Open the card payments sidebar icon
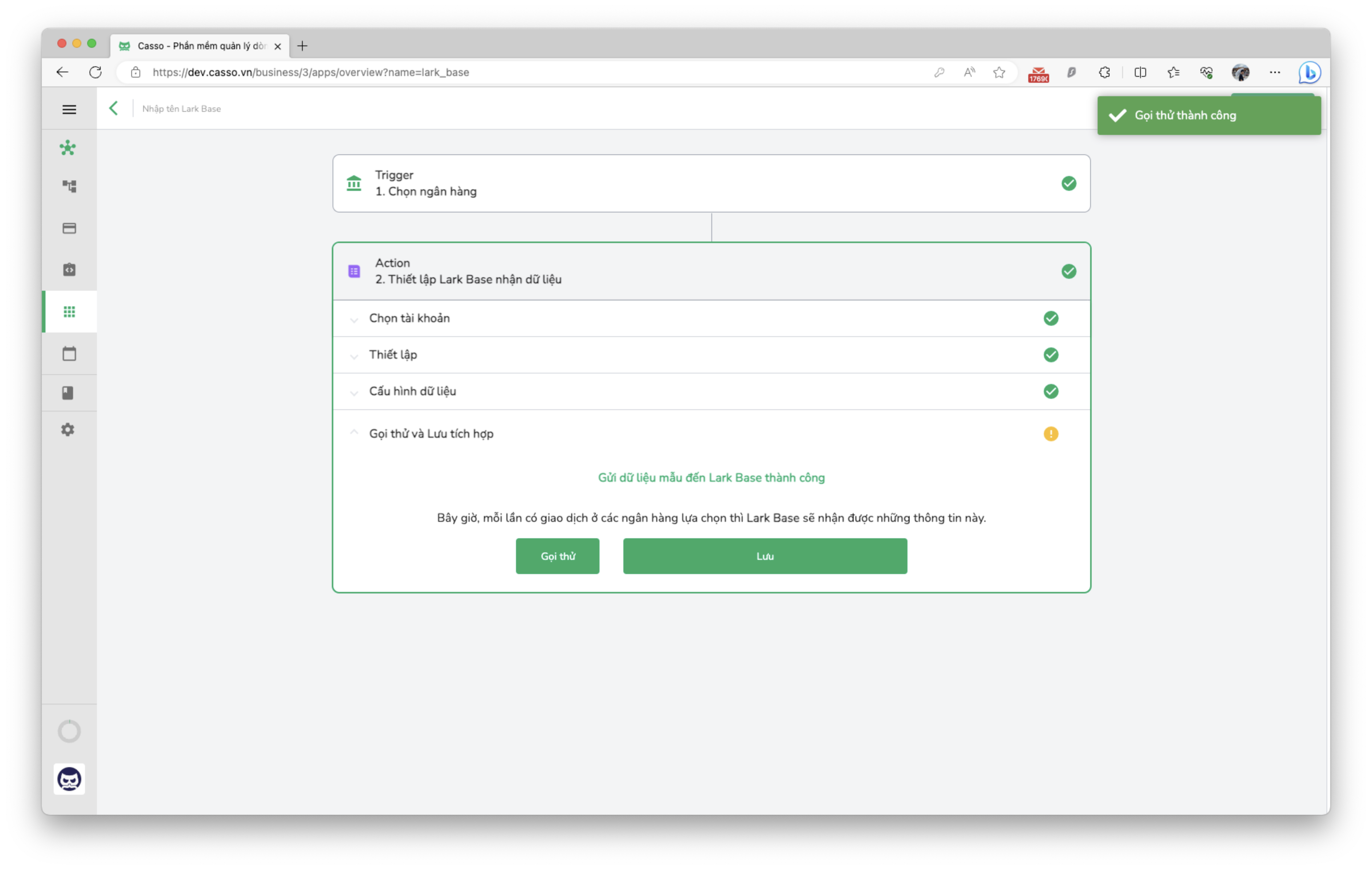Viewport: 1372px width, 870px height. pos(69,228)
